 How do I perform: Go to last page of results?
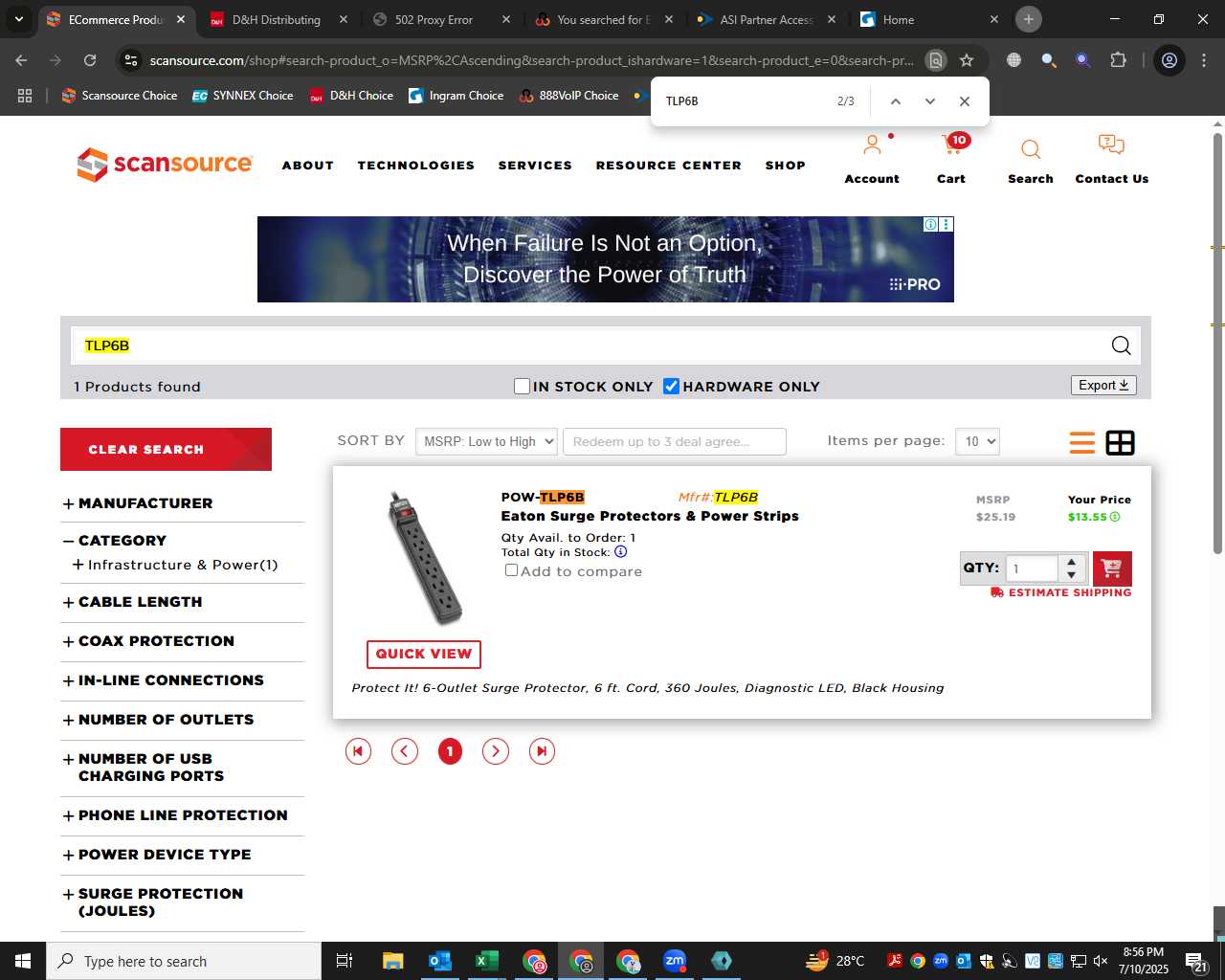pyautogui.click(x=542, y=751)
